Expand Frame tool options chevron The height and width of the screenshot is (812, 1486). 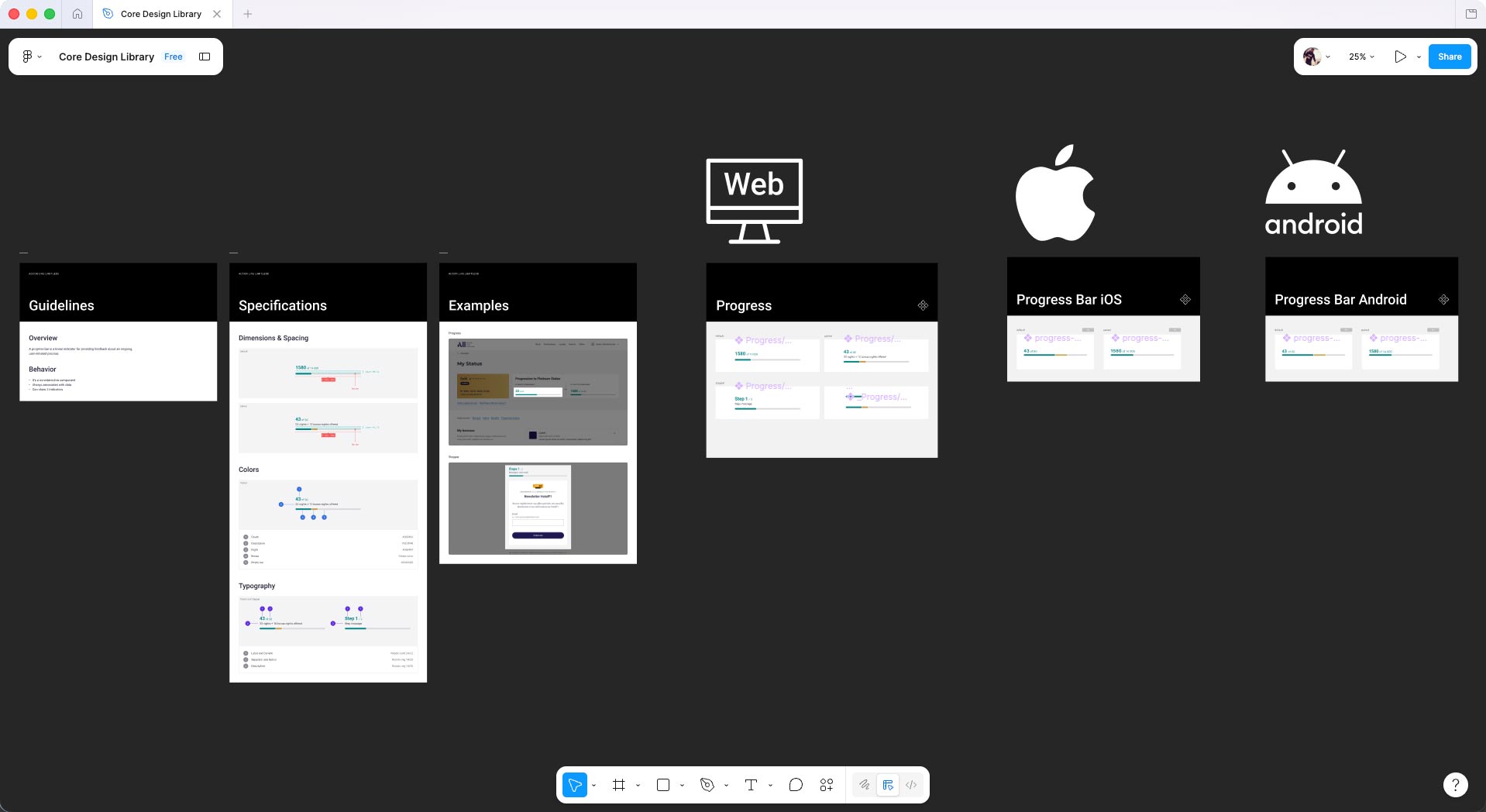pos(638,786)
